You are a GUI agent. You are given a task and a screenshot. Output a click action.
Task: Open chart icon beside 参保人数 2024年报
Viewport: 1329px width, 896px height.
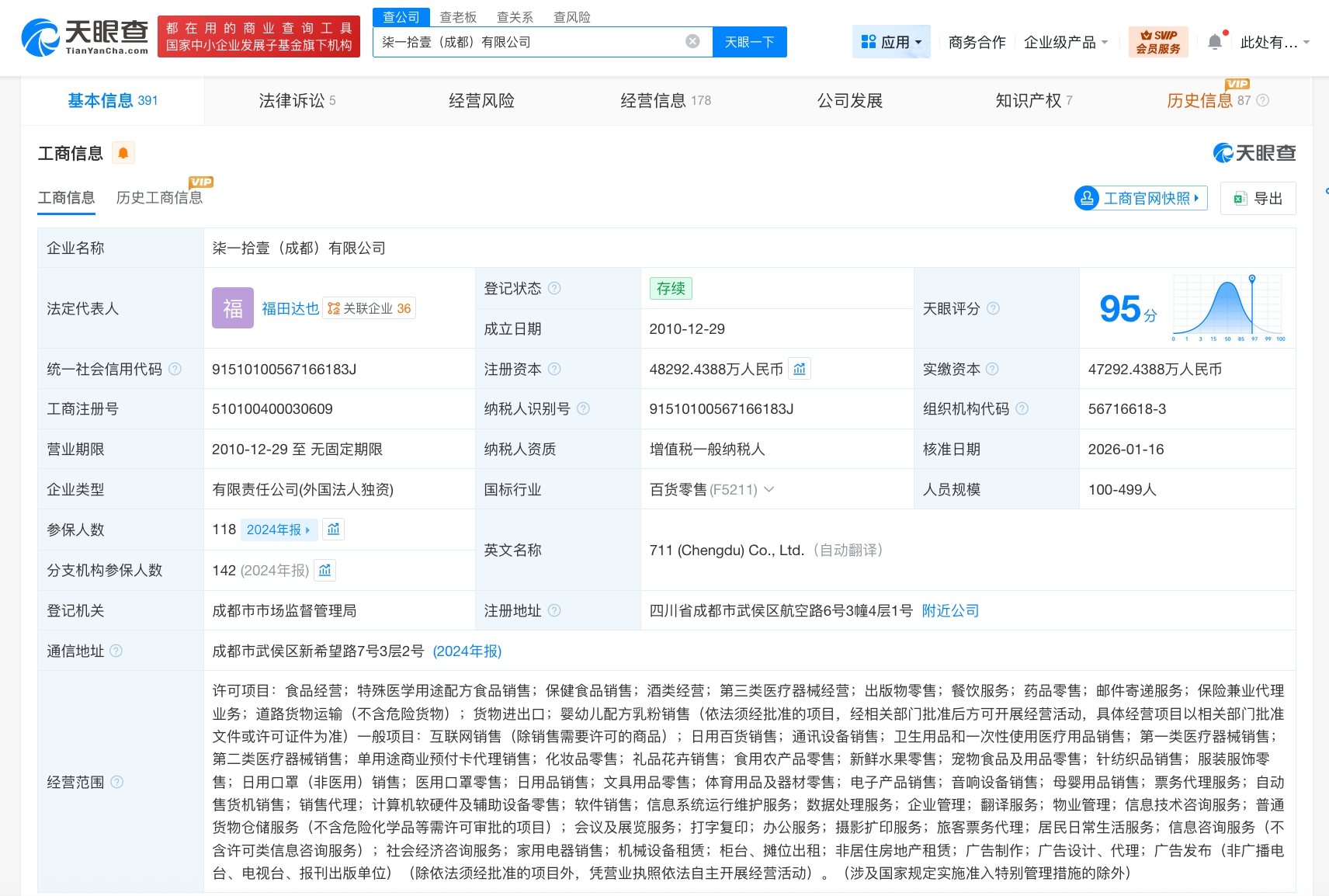click(x=334, y=530)
